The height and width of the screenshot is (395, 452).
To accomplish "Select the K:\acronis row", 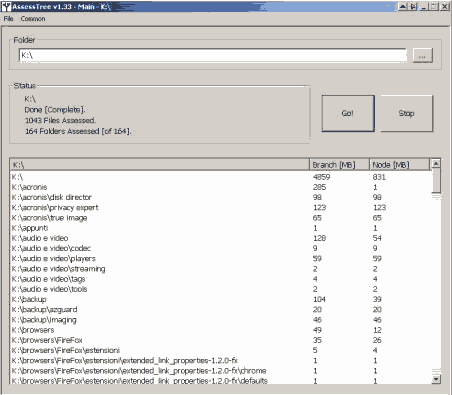I will point(220,187).
